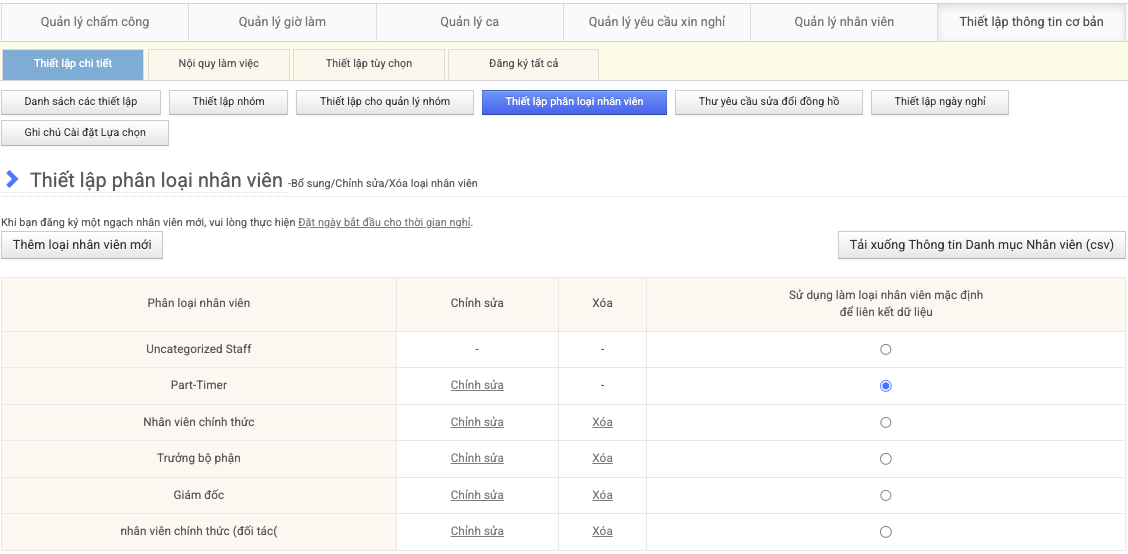Select Uncategorized Staff as default radio button
1128x554 pixels.
click(x=885, y=350)
